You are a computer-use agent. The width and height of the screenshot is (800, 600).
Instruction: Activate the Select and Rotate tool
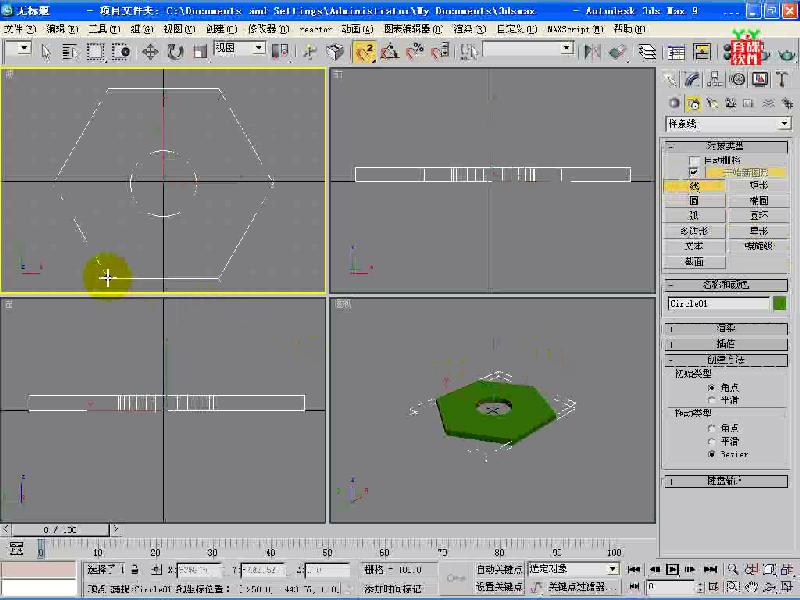point(175,52)
